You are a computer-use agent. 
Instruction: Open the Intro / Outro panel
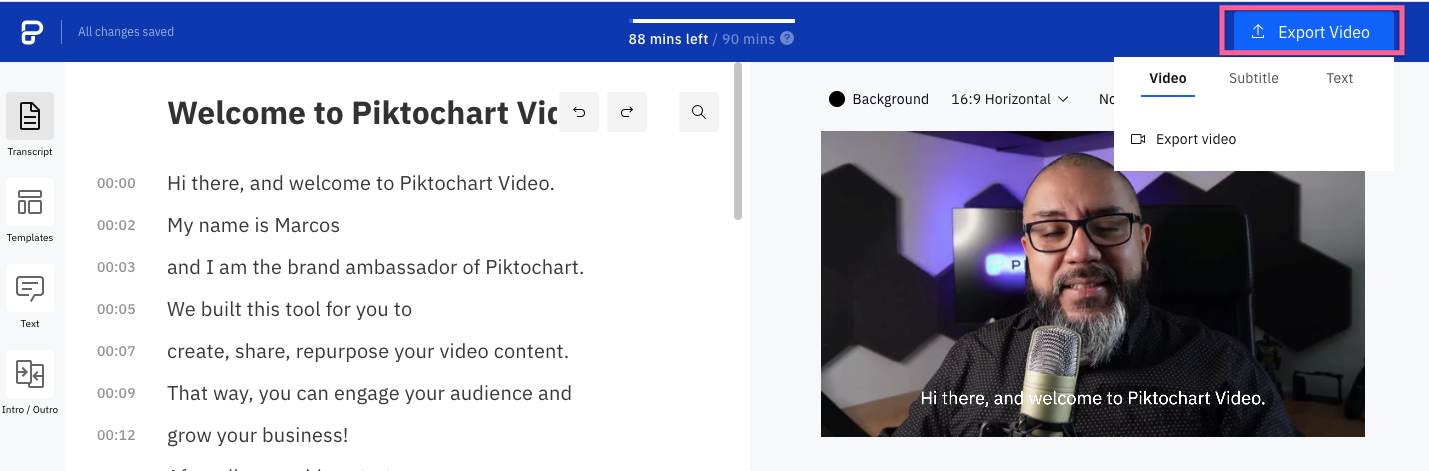pos(30,374)
